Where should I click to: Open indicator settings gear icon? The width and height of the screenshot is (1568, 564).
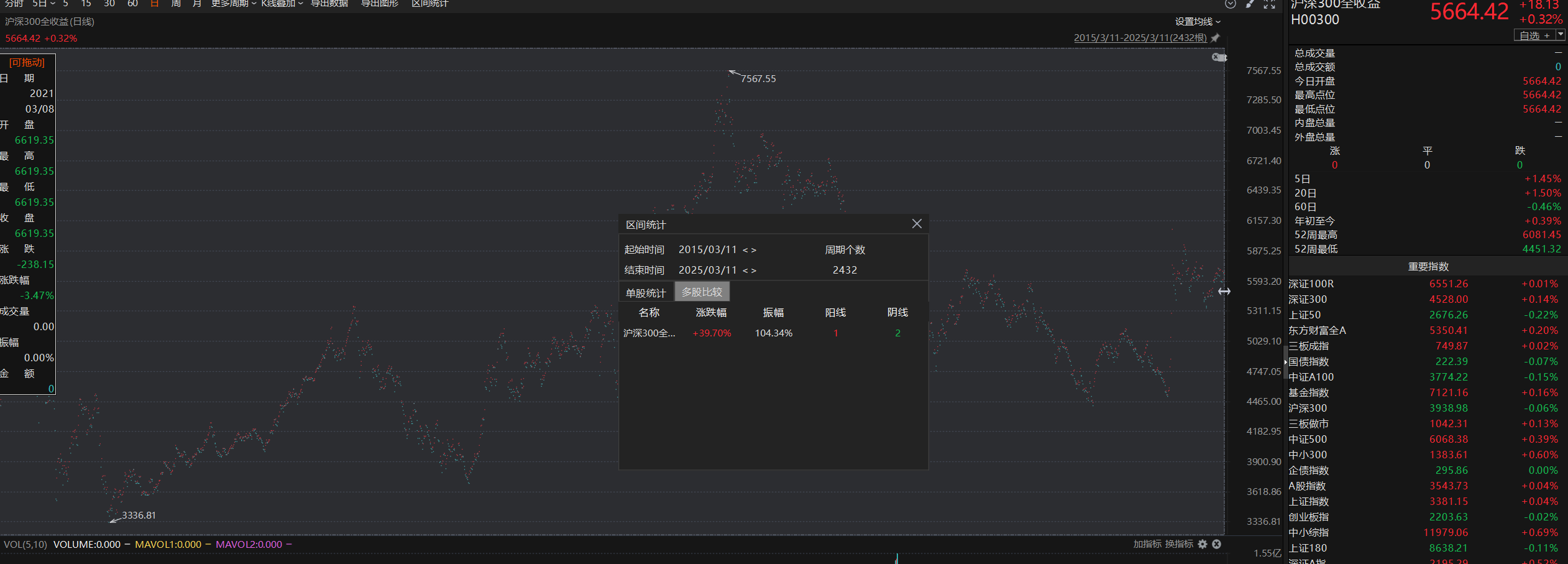tap(1203, 544)
